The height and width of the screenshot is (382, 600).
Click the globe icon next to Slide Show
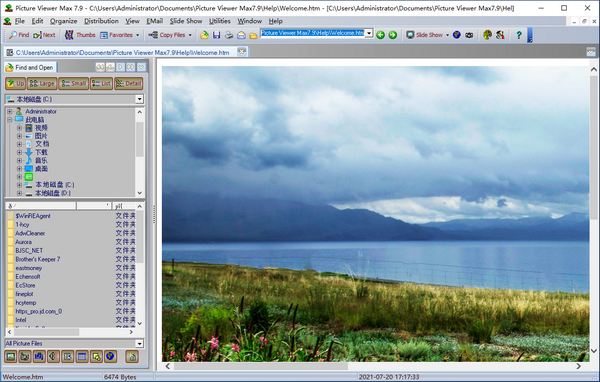457,35
